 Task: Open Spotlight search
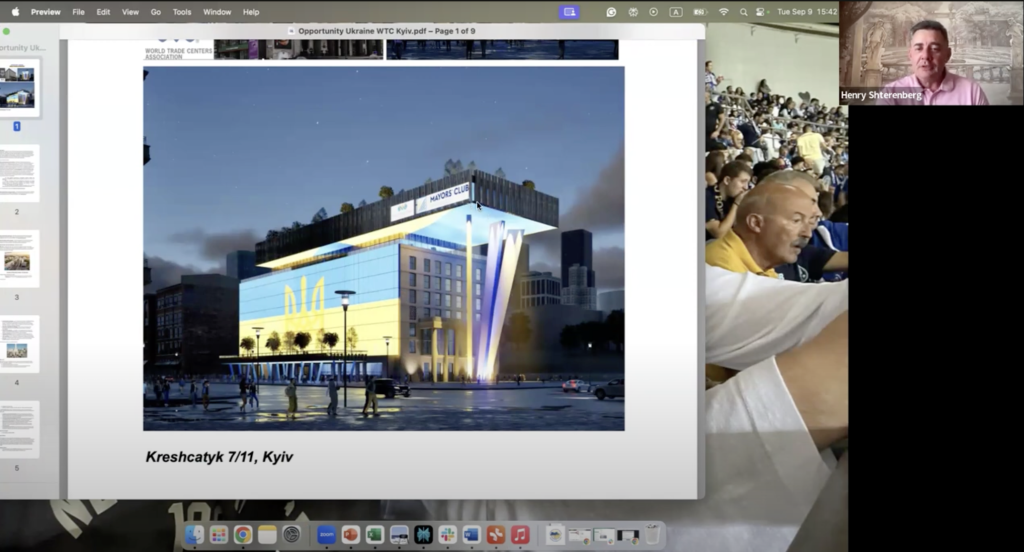click(x=743, y=12)
